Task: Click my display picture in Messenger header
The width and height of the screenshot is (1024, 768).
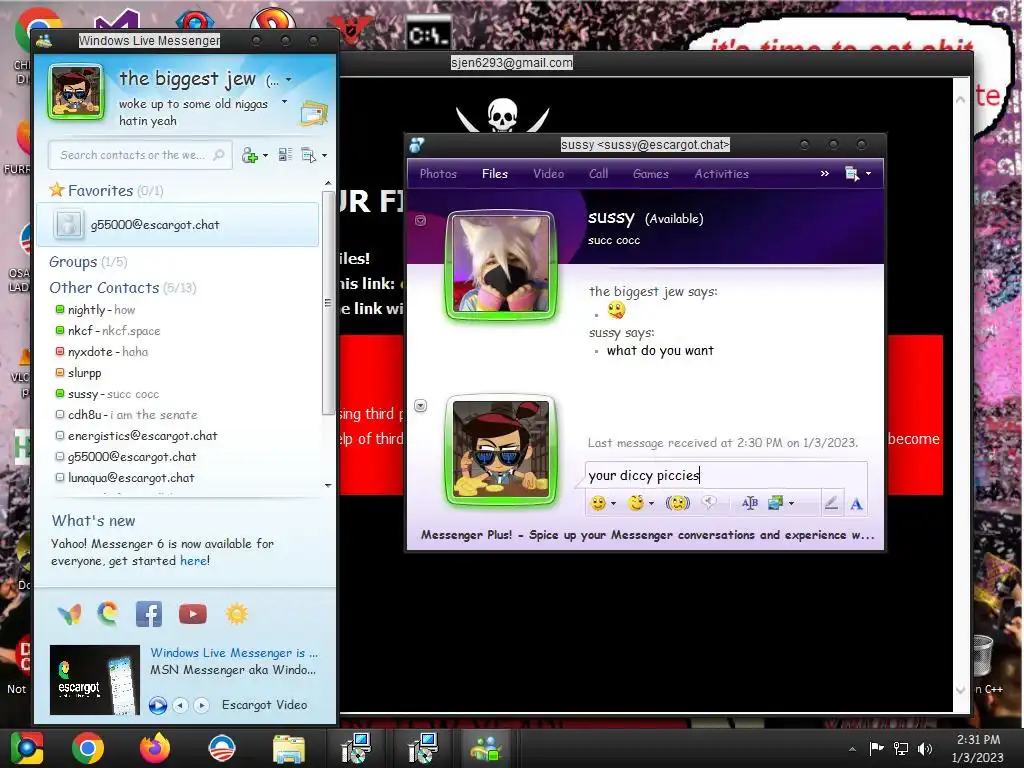Action: (76, 91)
